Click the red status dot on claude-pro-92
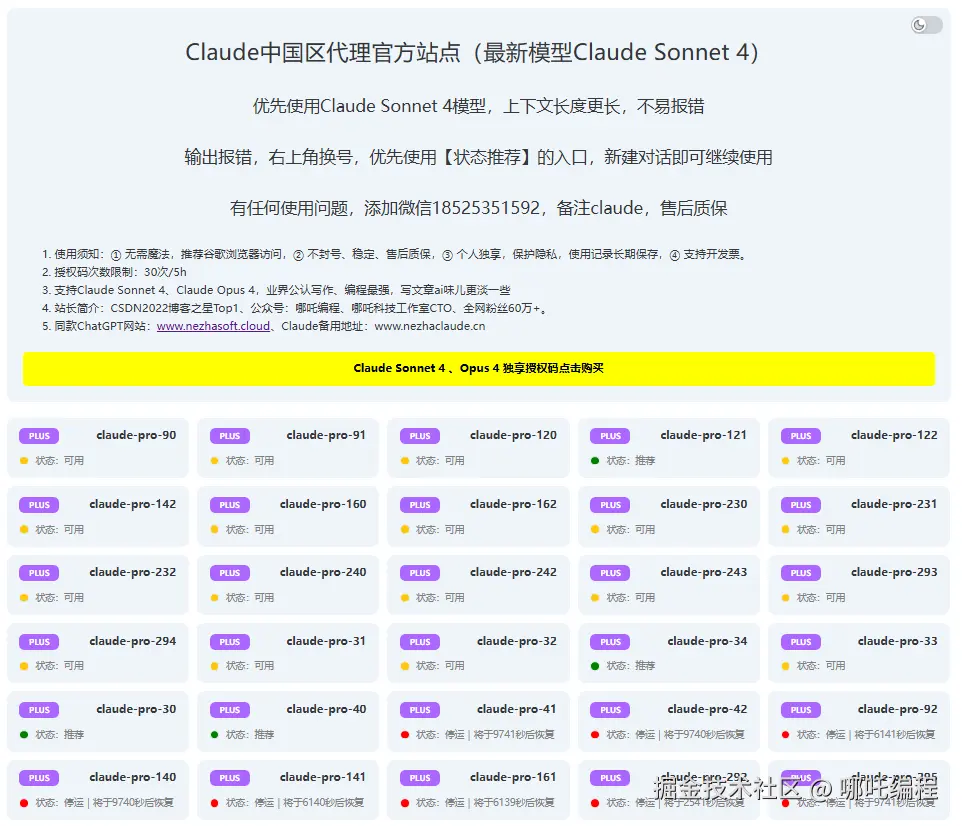The width and height of the screenshot is (962, 826). pyautogui.click(x=785, y=735)
